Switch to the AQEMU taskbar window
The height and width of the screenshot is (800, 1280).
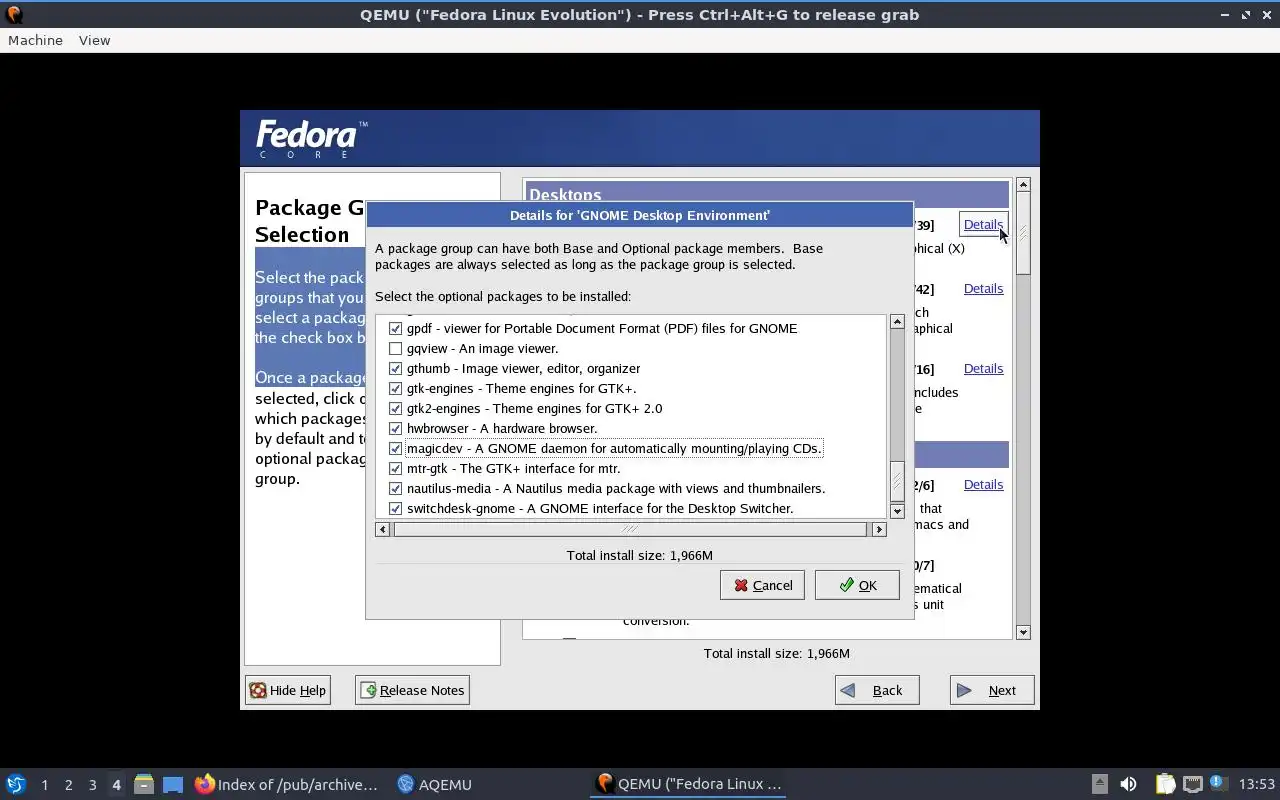pos(434,784)
